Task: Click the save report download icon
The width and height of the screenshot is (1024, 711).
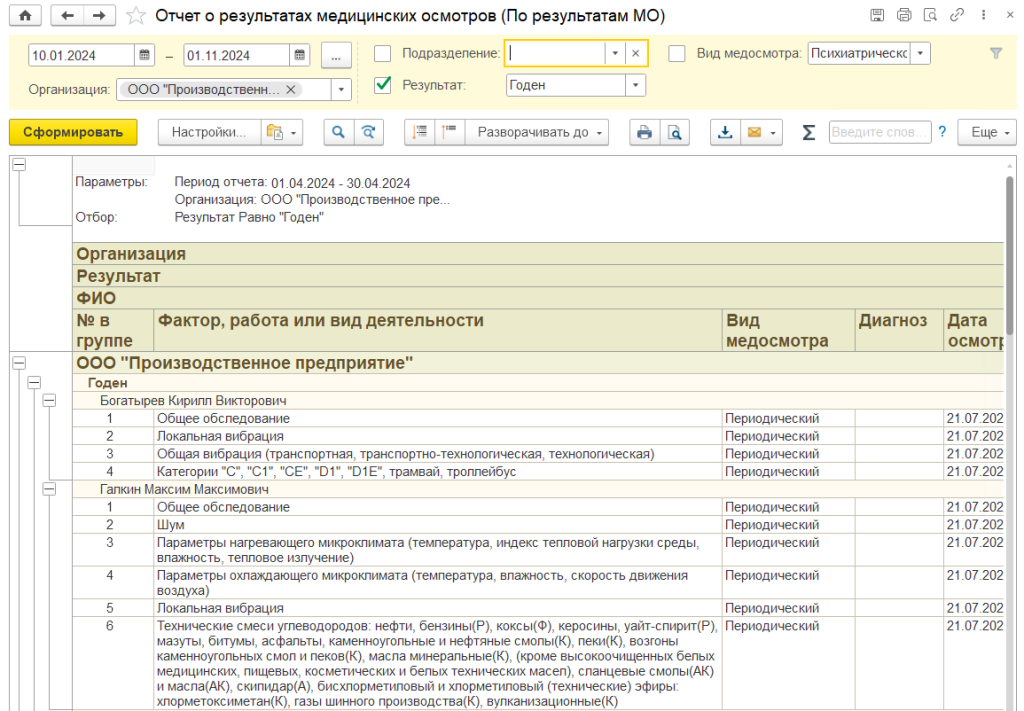Action: (725, 132)
